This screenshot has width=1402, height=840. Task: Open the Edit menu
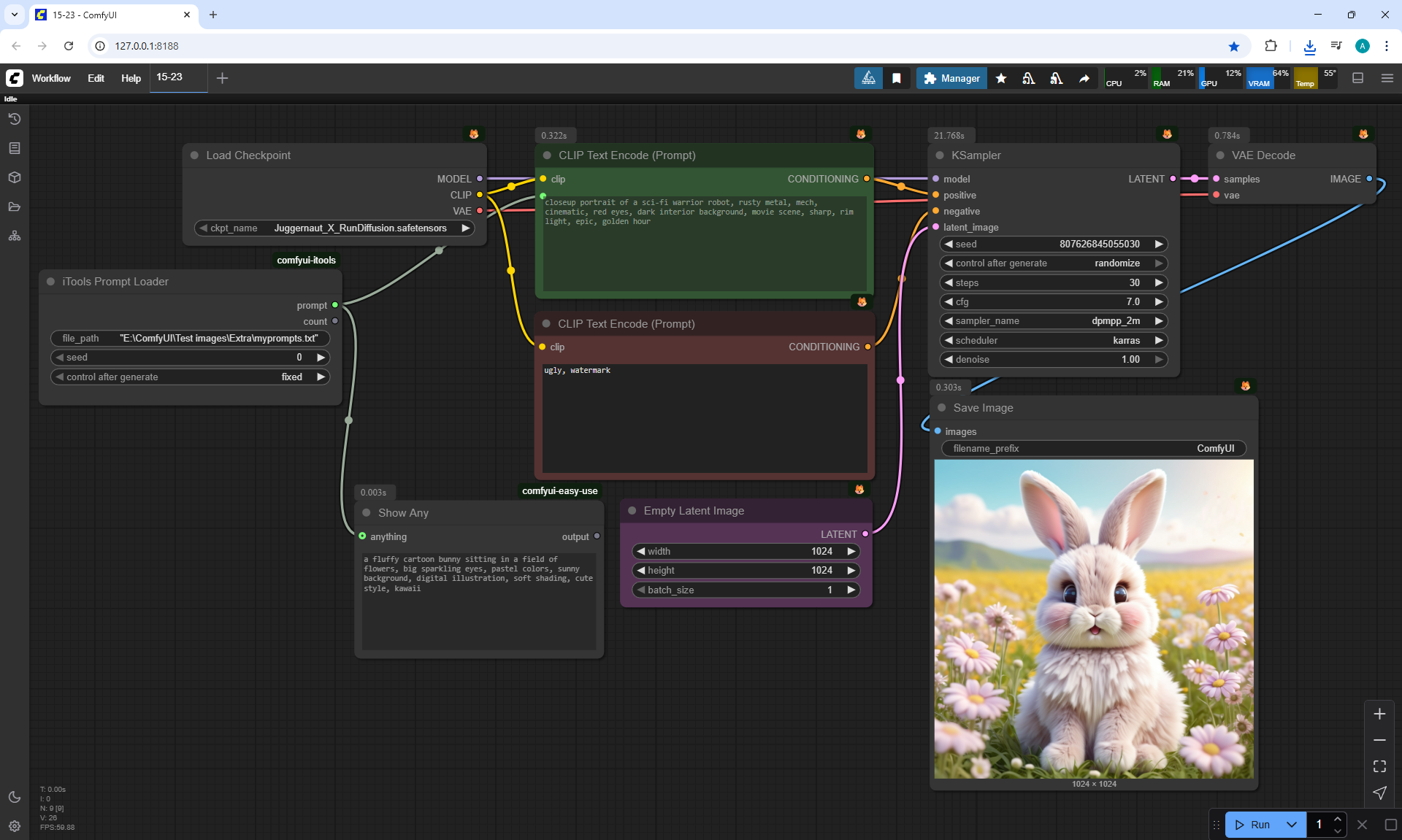click(x=96, y=78)
